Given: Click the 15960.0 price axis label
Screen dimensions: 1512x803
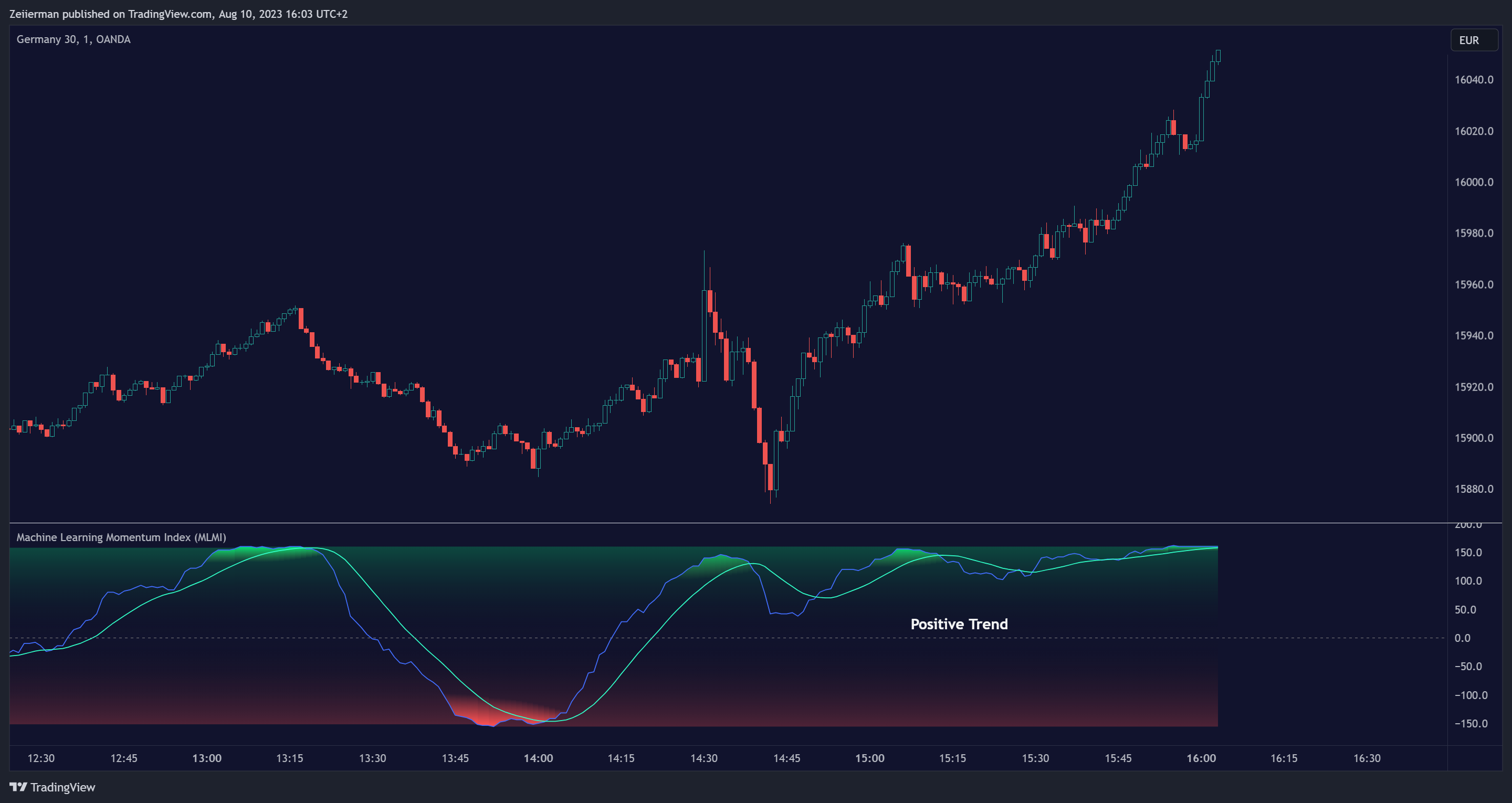Looking at the screenshot, I should [1474, 284].
